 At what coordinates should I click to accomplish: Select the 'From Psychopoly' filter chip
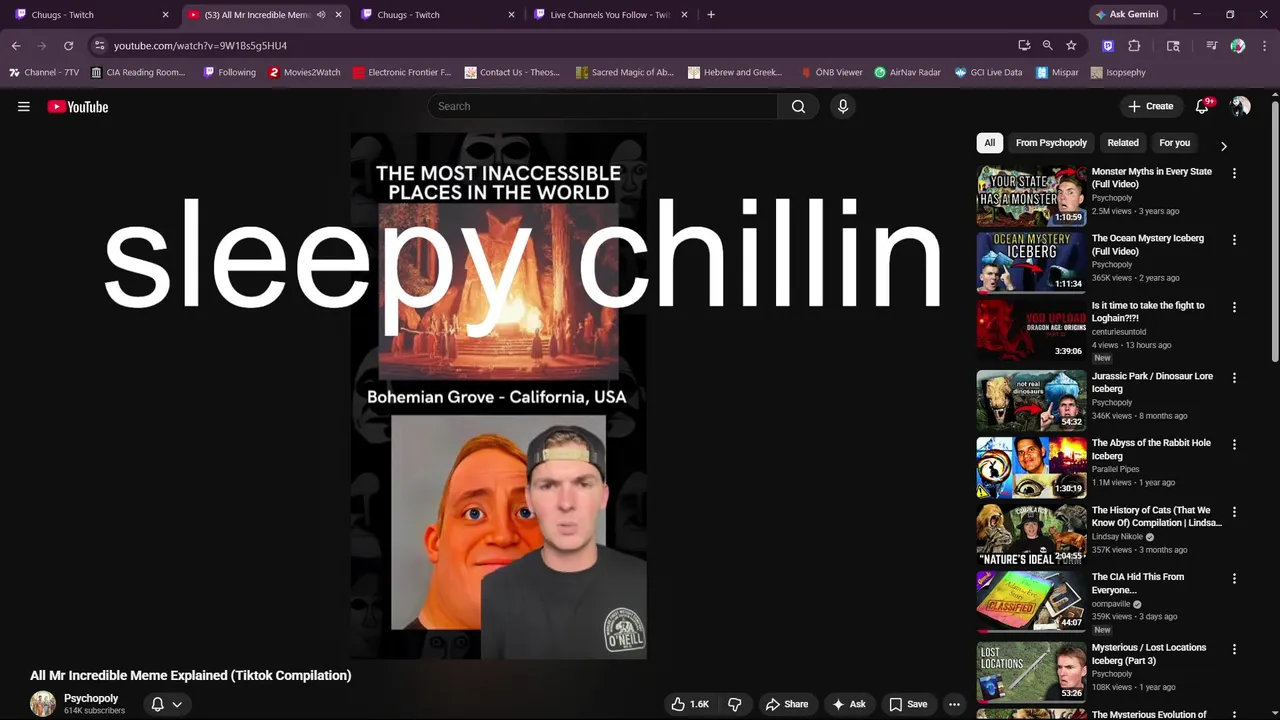pyautogui.click(x=1051, y=143)
